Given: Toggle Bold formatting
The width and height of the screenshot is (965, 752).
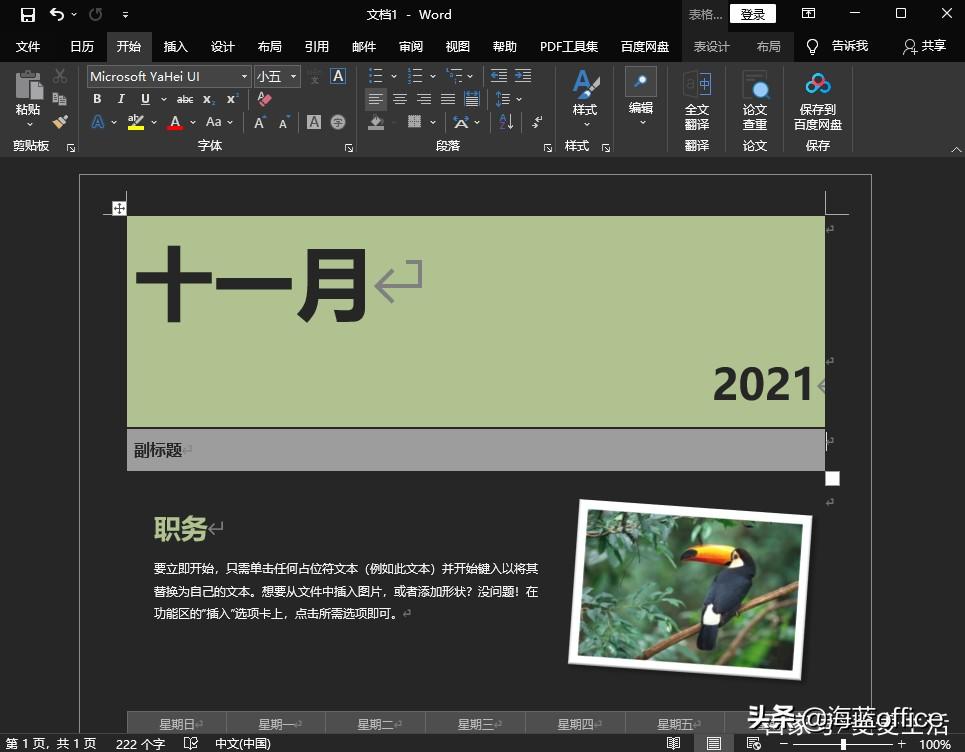Looking at the screenshot, I should pyautogui.click(x=97, y=99).
